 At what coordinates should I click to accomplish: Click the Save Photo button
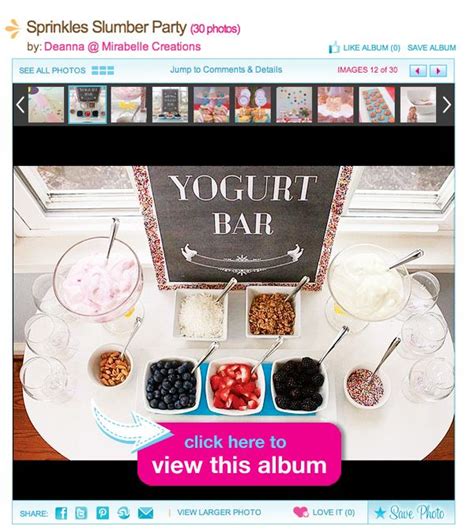(x=410, y=512)
